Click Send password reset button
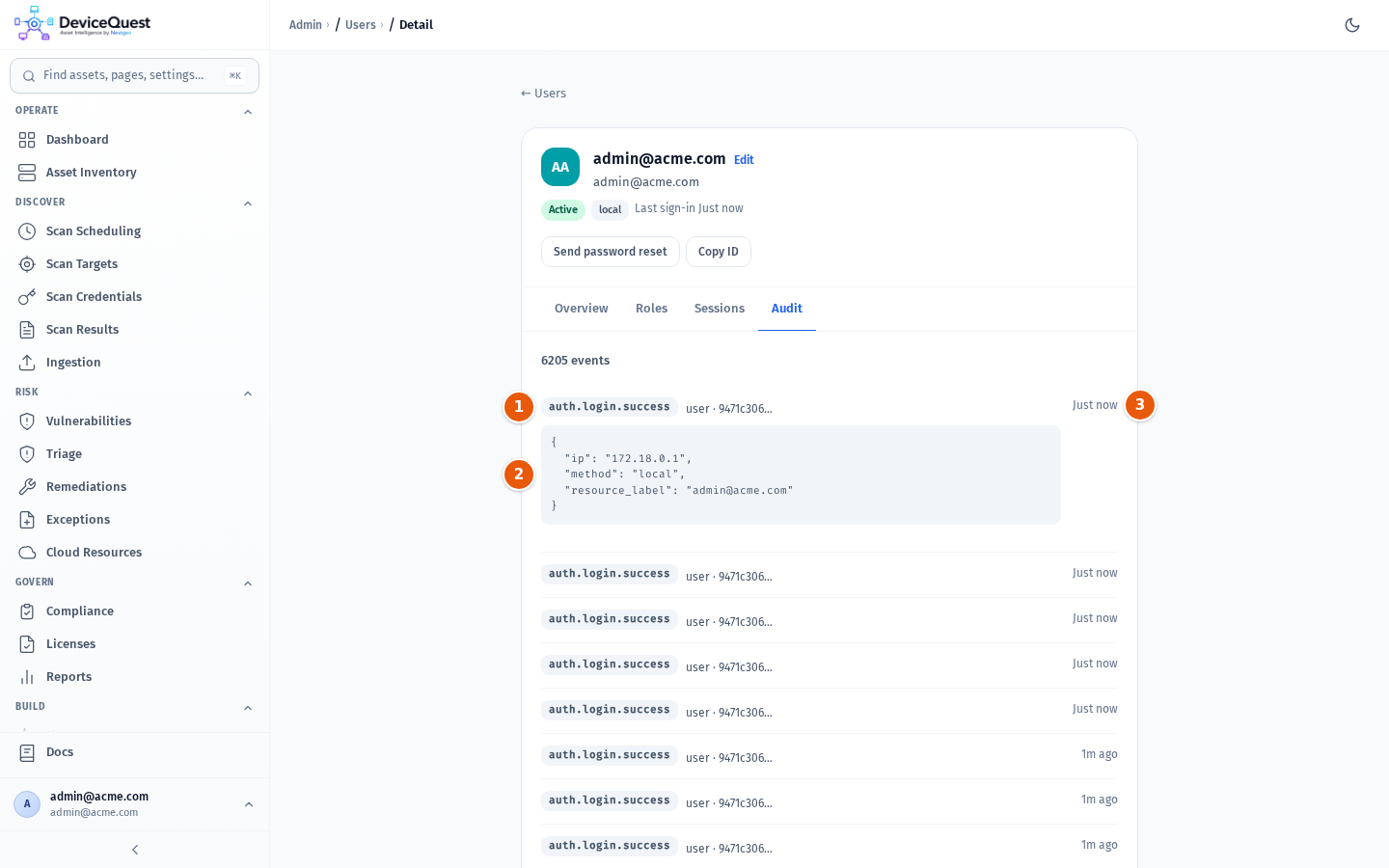1389x868 pixels. click(611, 252)
